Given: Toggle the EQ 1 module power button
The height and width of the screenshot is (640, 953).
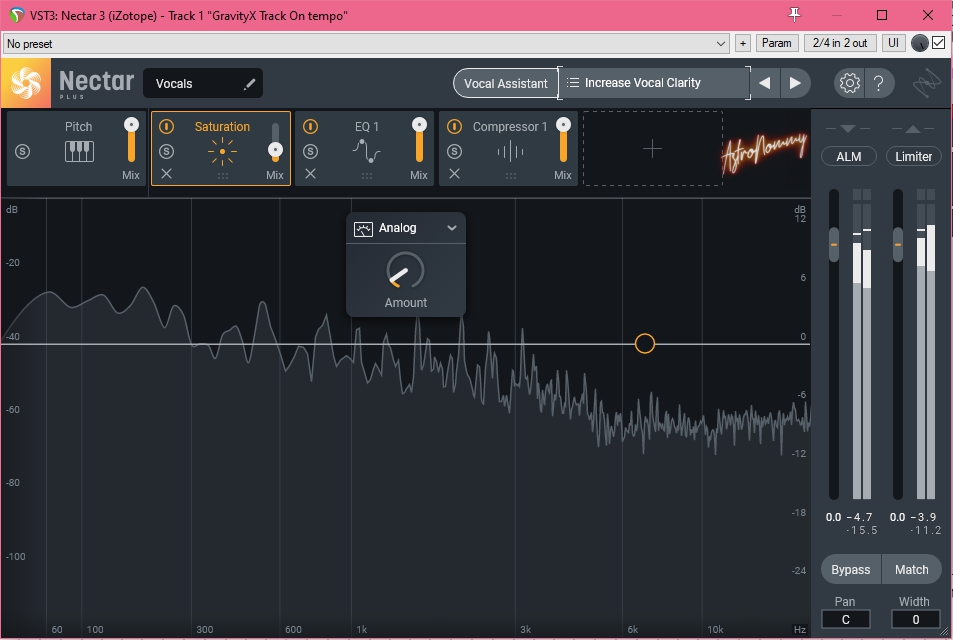Looking at the screenshot, I should 310,126.
